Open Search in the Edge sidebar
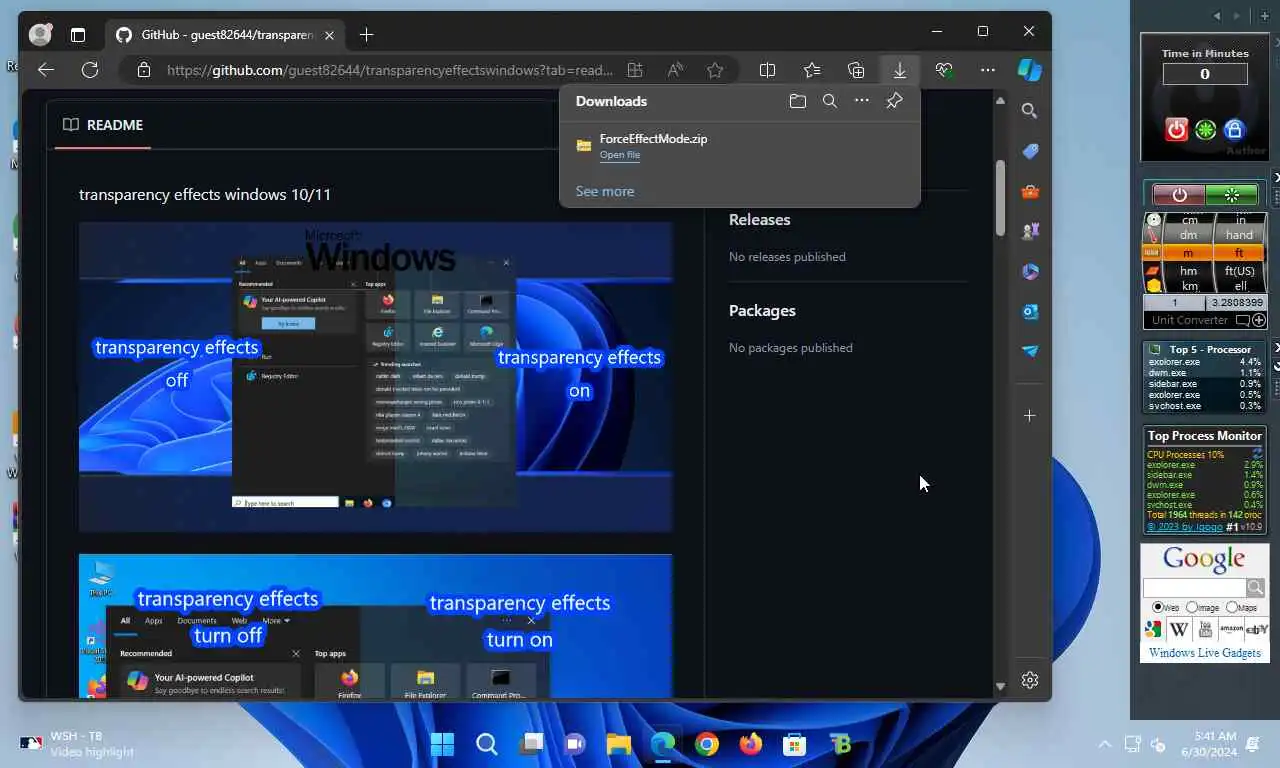Viewport: 1280px width, 768px height. pyautogui.click(x=1030, y=111)
